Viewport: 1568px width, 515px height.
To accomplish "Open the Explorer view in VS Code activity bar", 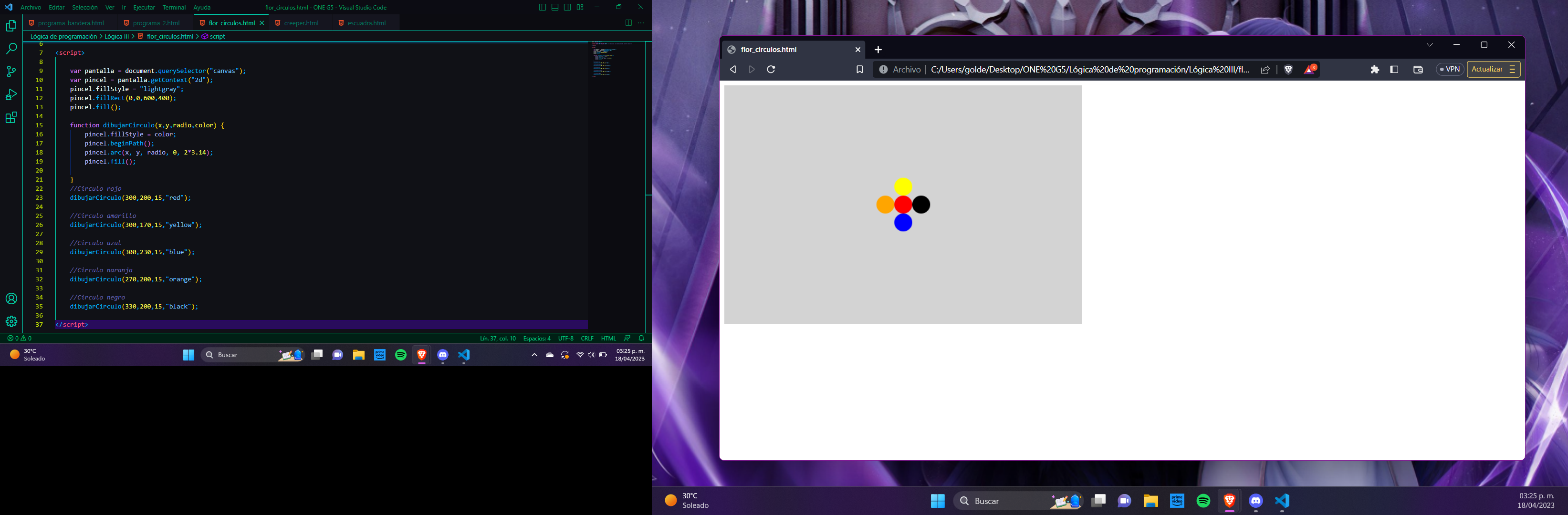I will [11, 26].
